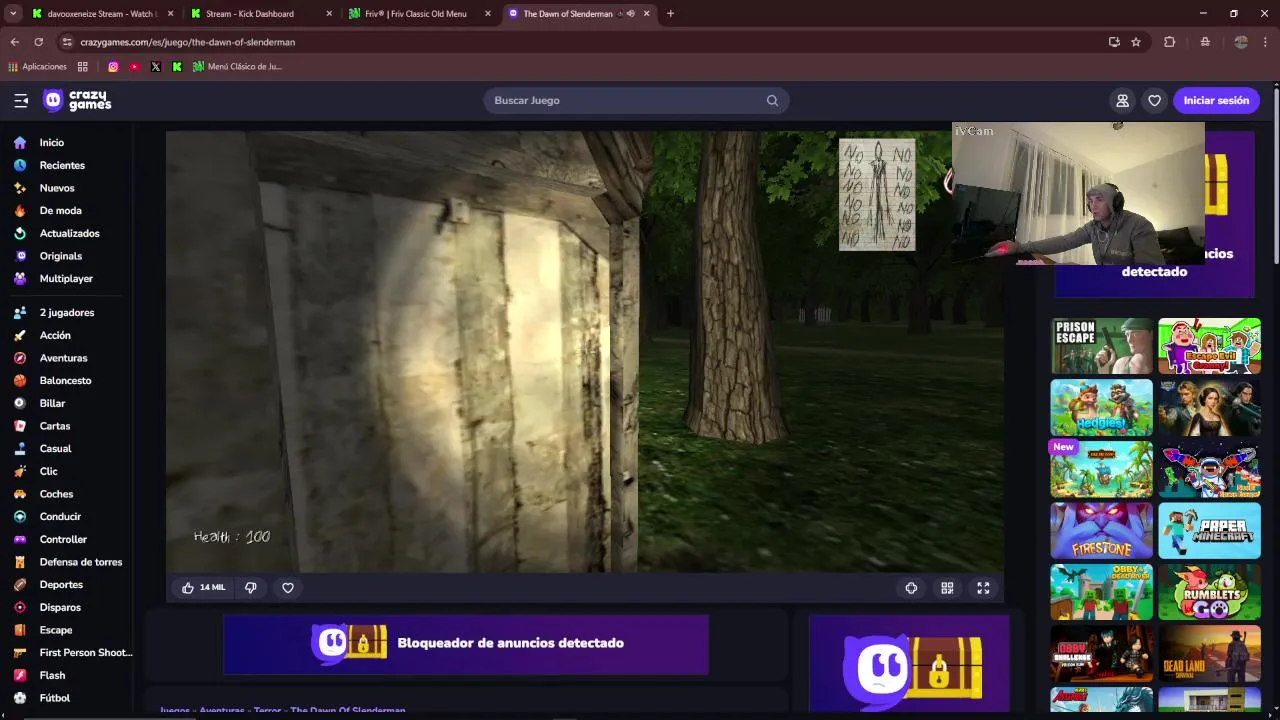
Task: Open Acción category
Action: tap(55, 335)
